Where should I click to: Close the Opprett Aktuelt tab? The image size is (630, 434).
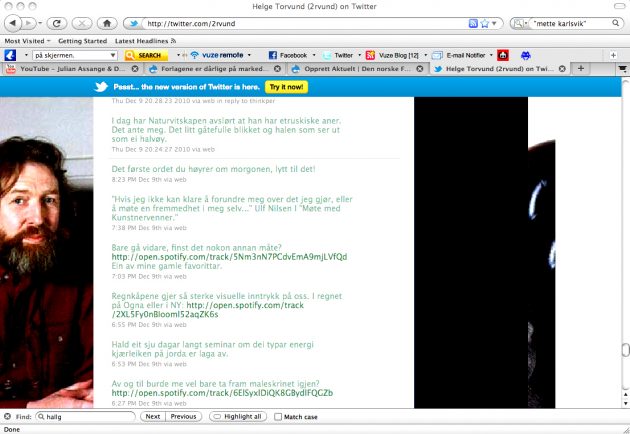point(420,69)
